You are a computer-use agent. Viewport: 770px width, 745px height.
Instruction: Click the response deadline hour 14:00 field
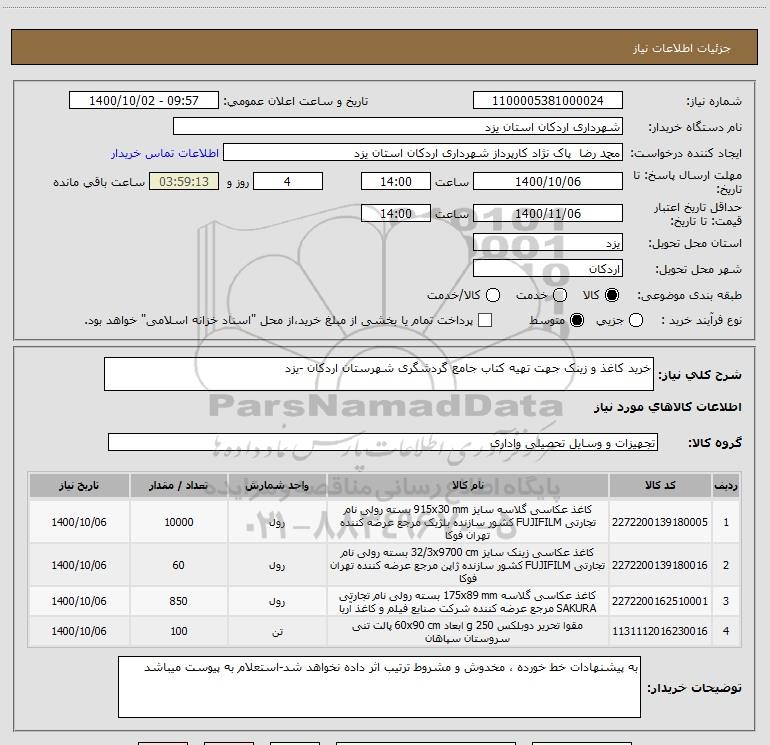(x=396, y=181)
